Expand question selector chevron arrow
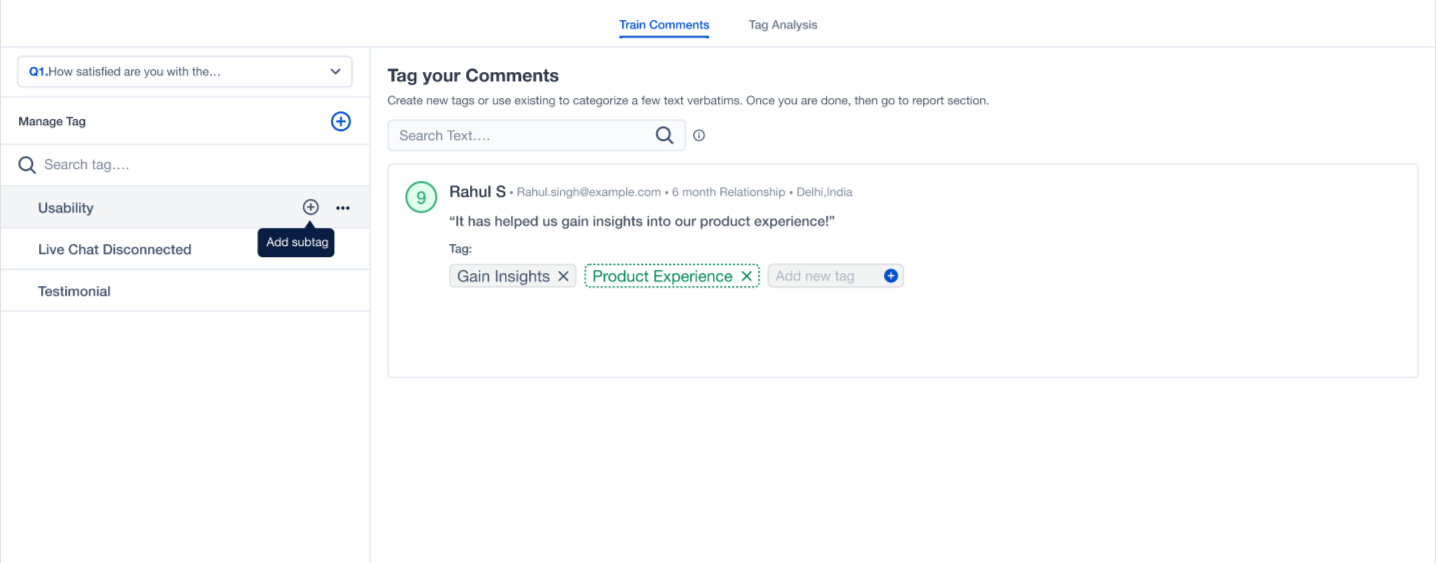The image size is (1436, 563). click(335, 72)
